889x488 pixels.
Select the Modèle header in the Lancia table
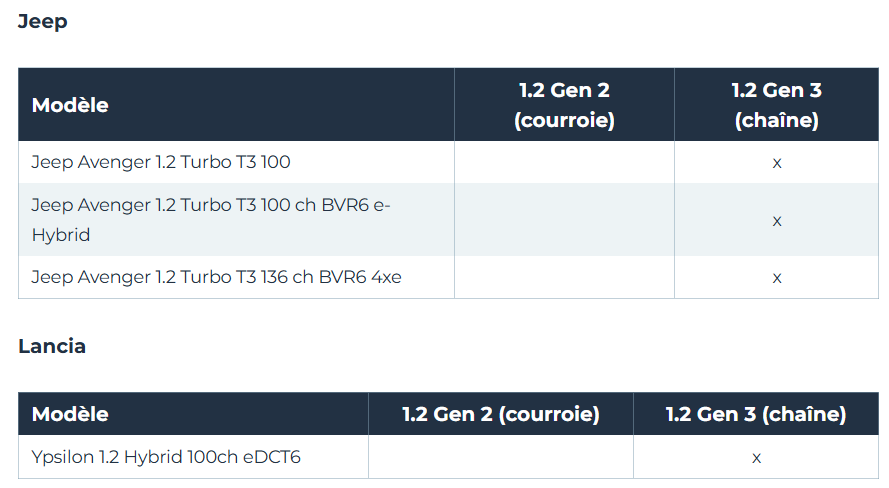pyautogui.click(x=70, y=414)
